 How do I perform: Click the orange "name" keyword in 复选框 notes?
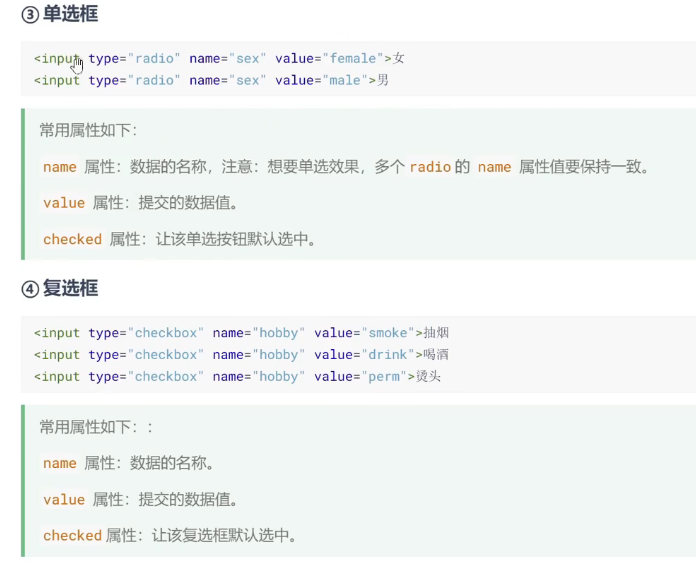60,463
